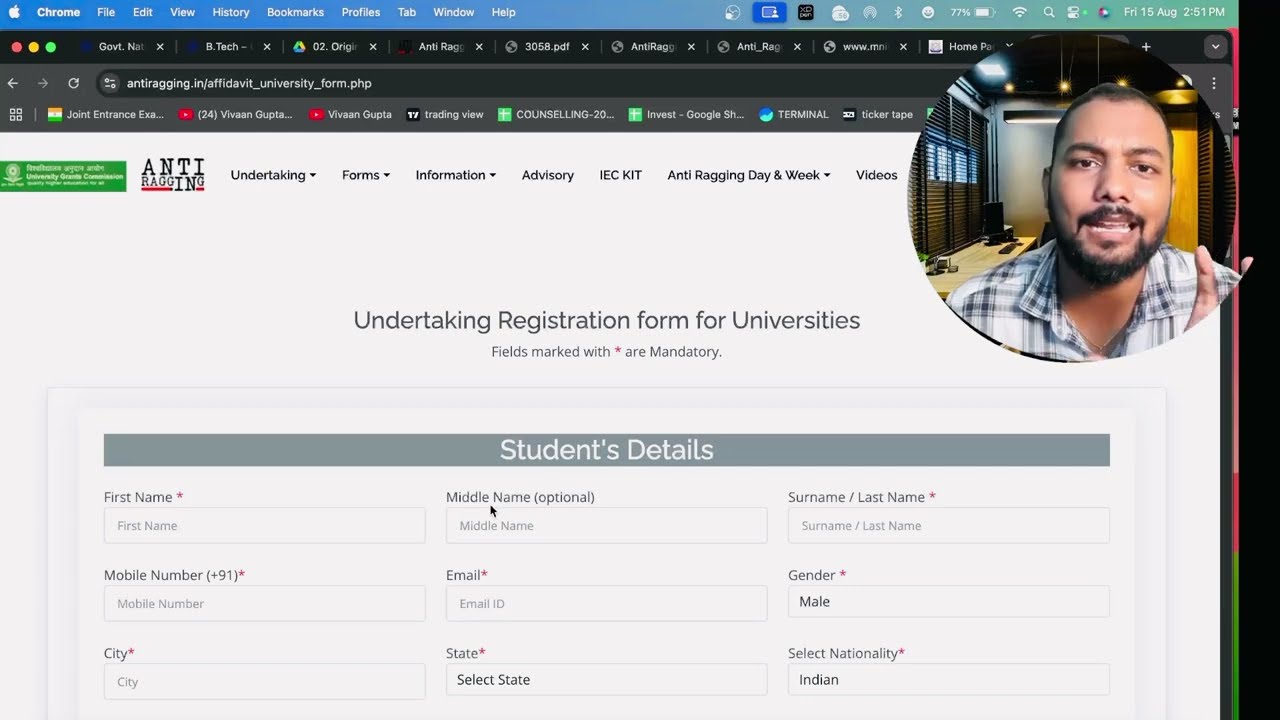Open a new browser tab
This screenshot has height=720, width=1280.
pyautogui.click(x=1146, y=46)
